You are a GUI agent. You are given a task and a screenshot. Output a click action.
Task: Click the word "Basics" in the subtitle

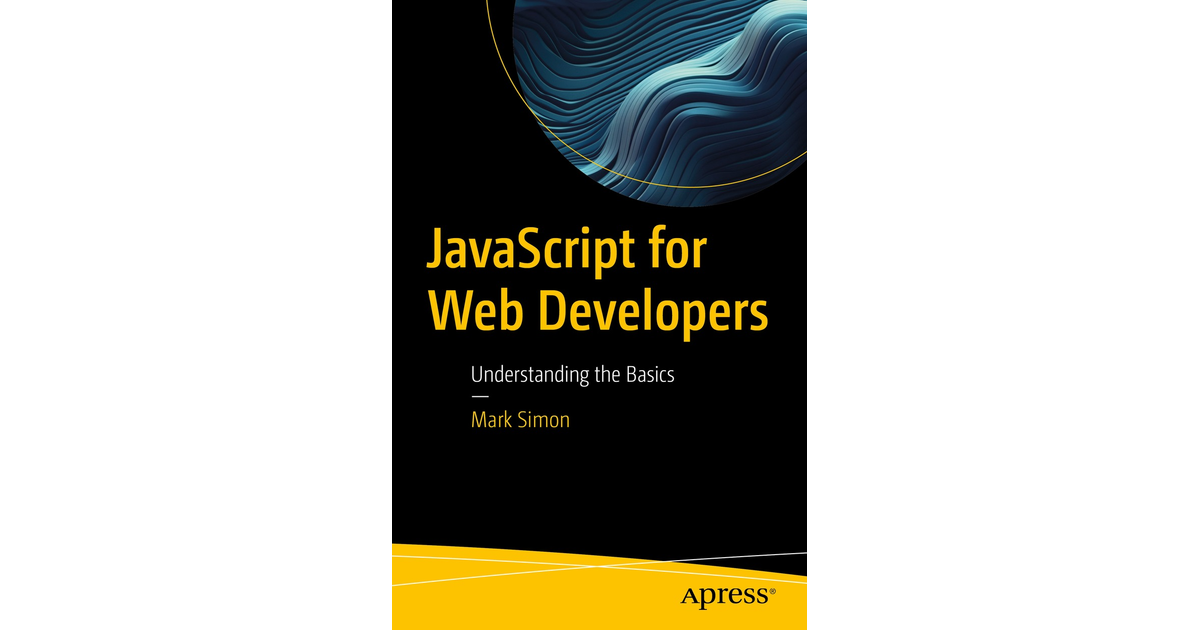pos(646,376)
